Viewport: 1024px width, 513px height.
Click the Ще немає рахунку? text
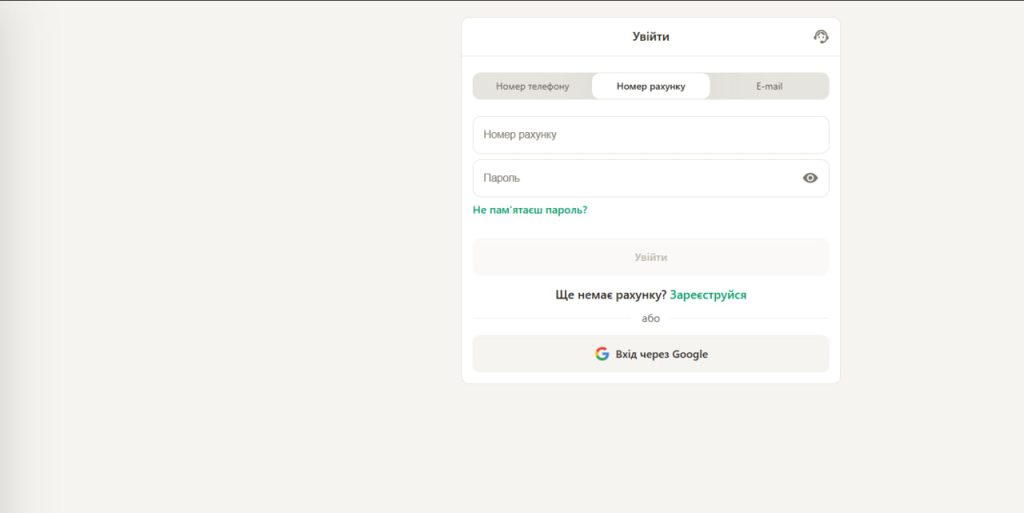point(610,295)
